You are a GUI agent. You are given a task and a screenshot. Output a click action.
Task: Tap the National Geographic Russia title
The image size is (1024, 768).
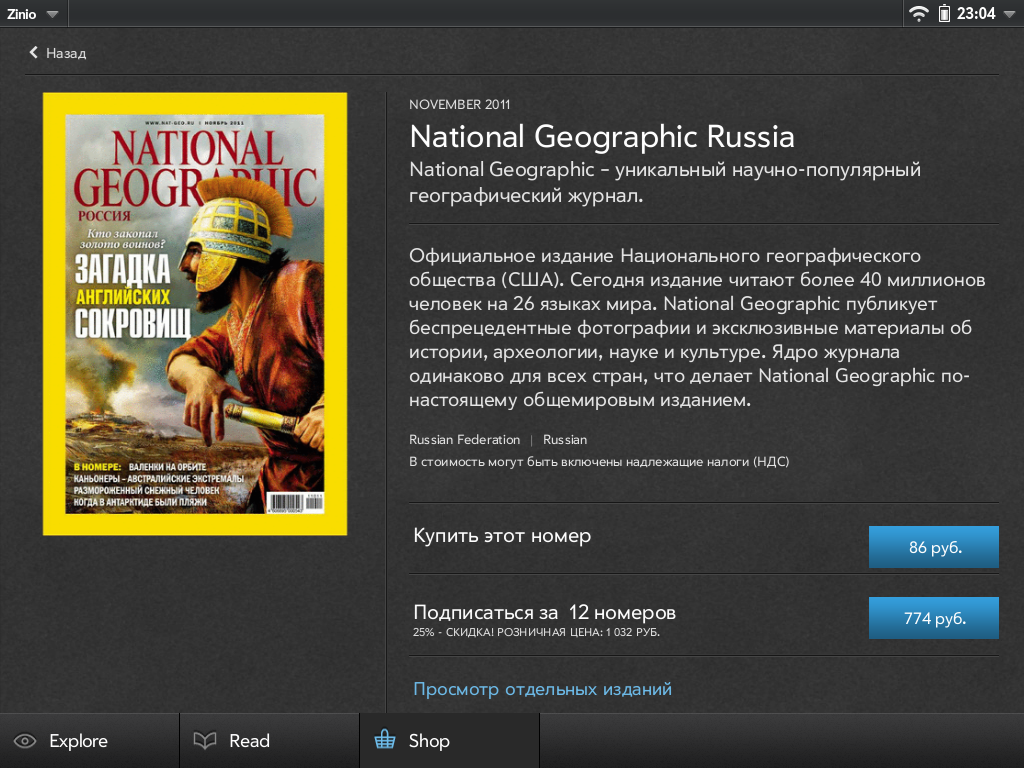point(602,136)
